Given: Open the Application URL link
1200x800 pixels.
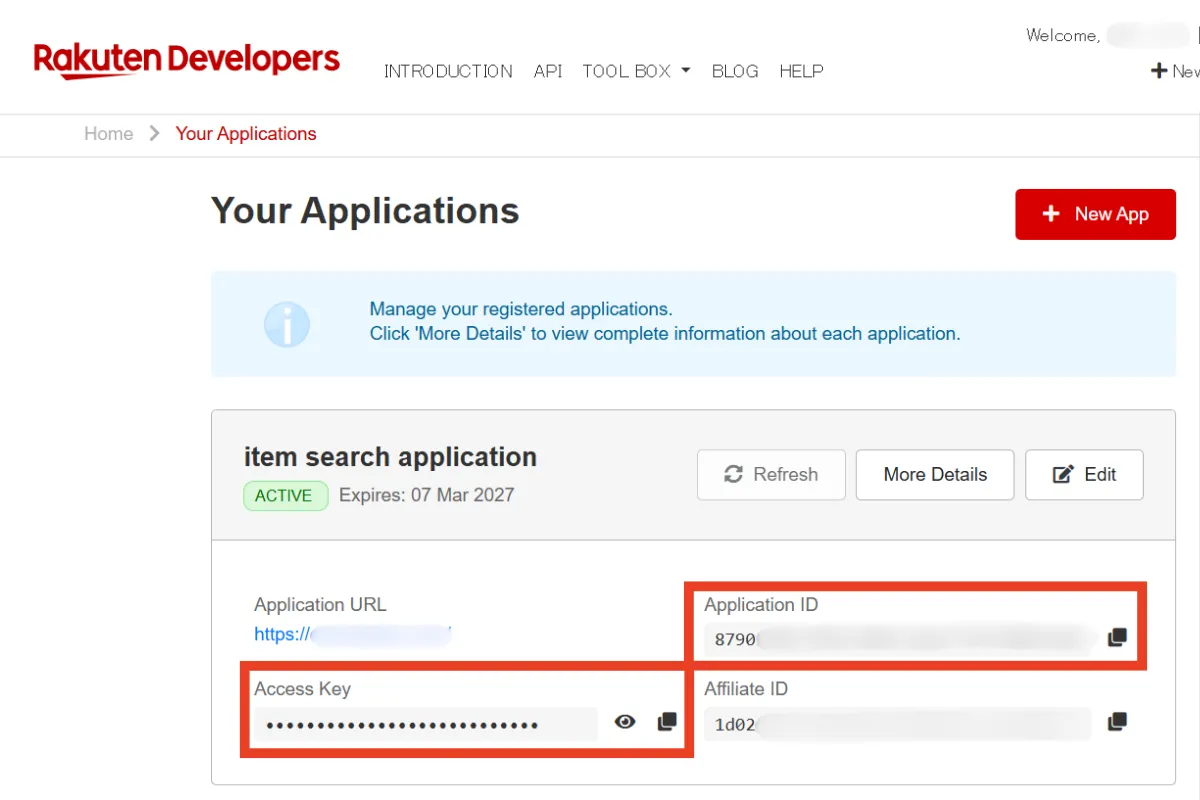Looking at the screenshot, I should point(352,634).
